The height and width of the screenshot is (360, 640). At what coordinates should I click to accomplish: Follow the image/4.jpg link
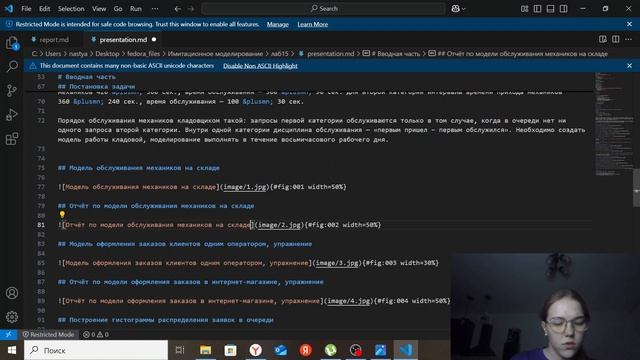(x=349, y=301)
